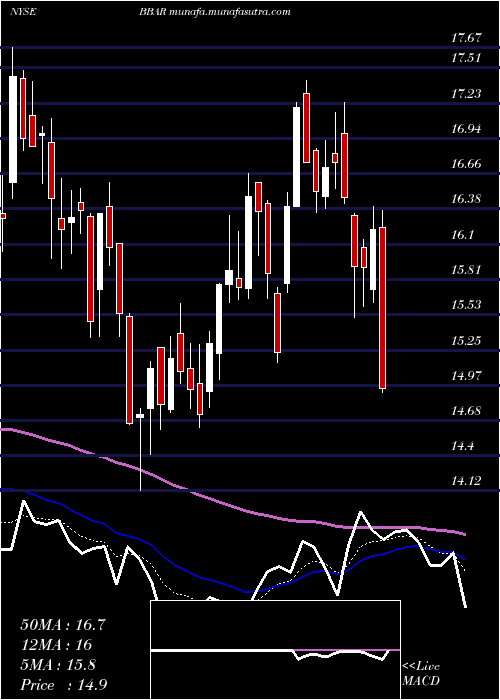500x700 pixels.
Task: Click the BBAR munafa.munafasutra.com title
Action: pyautogui.click(x=215, y=12)
